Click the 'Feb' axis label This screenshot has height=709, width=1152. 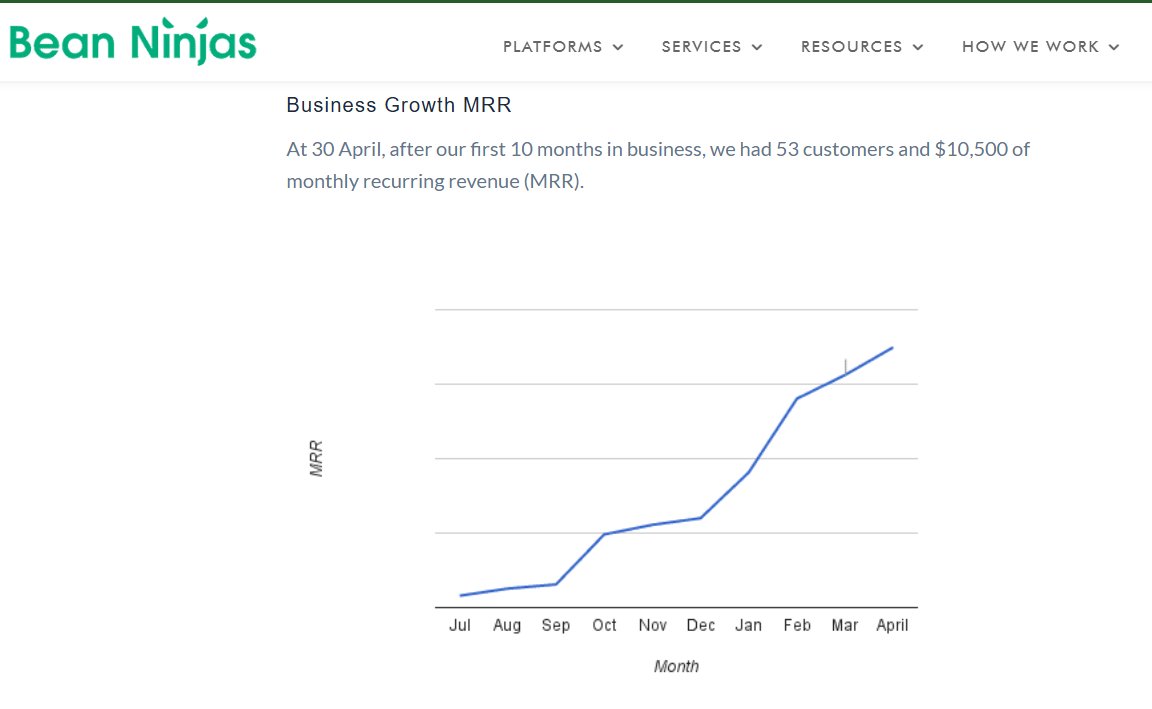(797, 625)
